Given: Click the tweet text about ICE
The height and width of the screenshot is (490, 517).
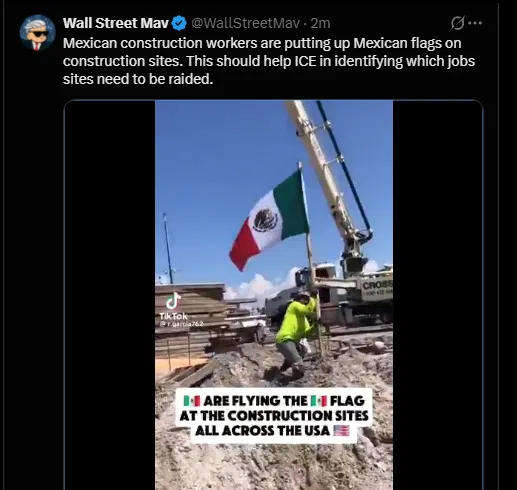Looking at the screenshot, I should 269,61.
